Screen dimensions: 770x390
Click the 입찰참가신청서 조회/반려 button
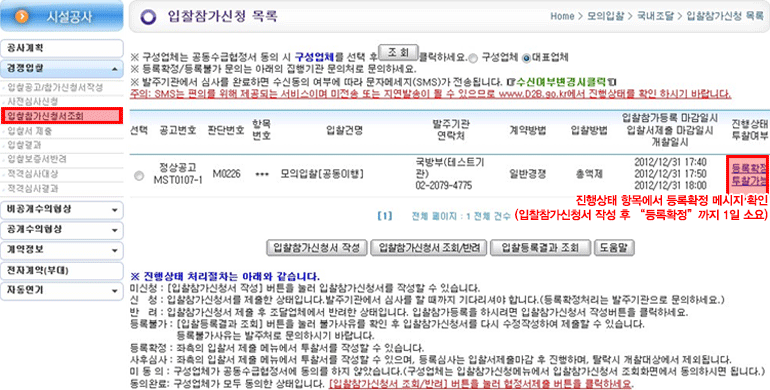coord(429,248)
